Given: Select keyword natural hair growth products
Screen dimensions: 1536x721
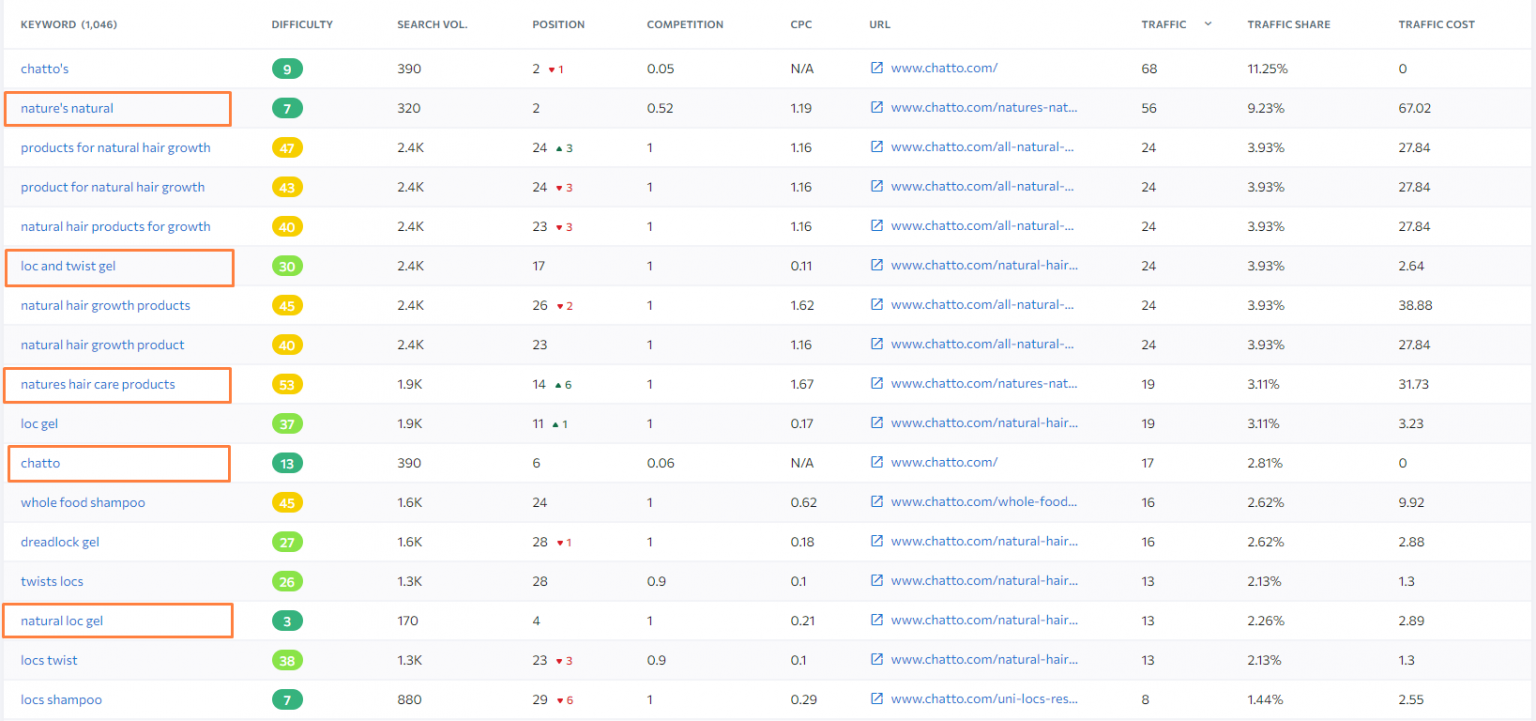Looking at the screenshot, I should click(x=105, y=305).
